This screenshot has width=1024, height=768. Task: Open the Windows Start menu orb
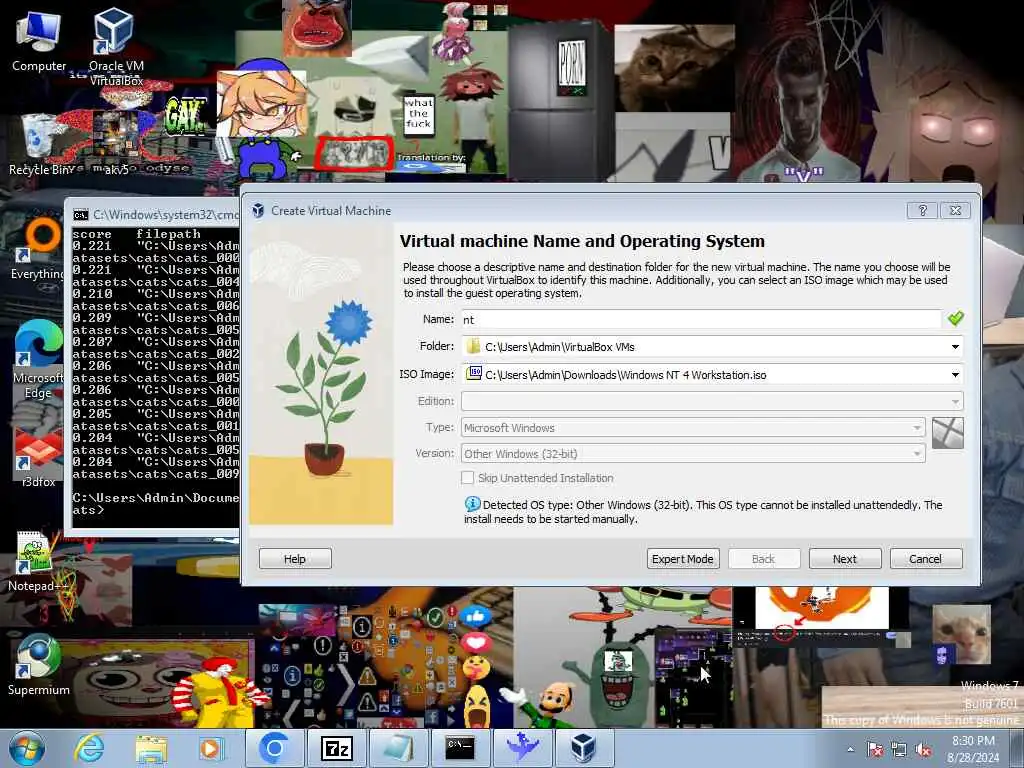pos(27,748)
